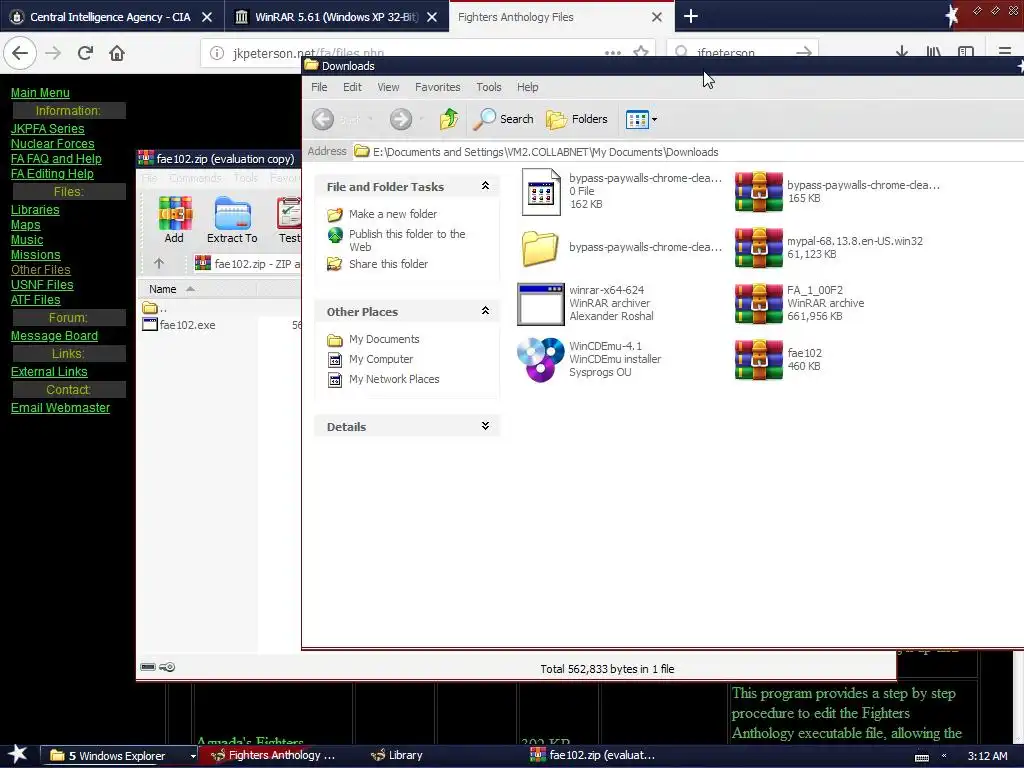Select fae102.exe in the WinRAR file list
1024x768 pixels.
pyautogui.click(x=187, y=325)
